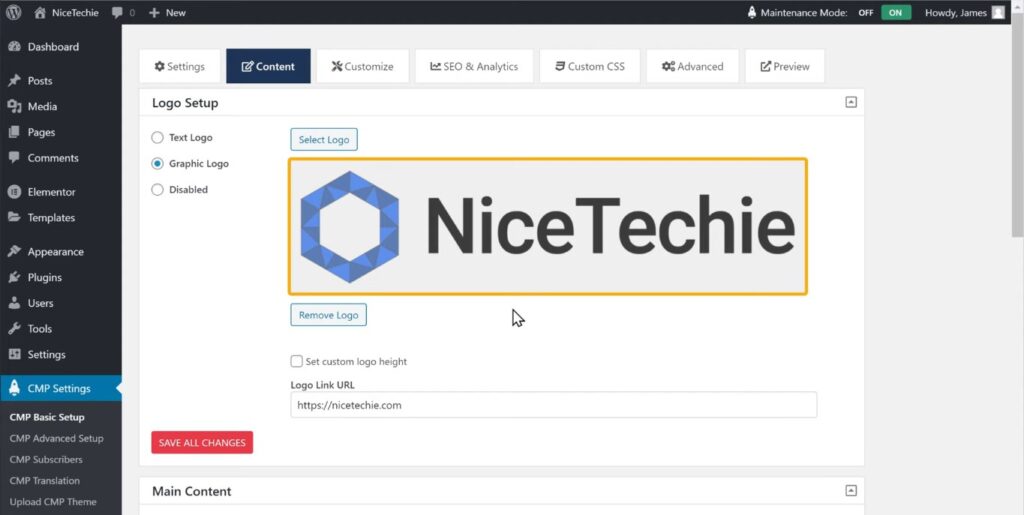The width and height of the screenshot is (1024, 515).
Task: Click the Select Logo button
Action: click(324, 140)
